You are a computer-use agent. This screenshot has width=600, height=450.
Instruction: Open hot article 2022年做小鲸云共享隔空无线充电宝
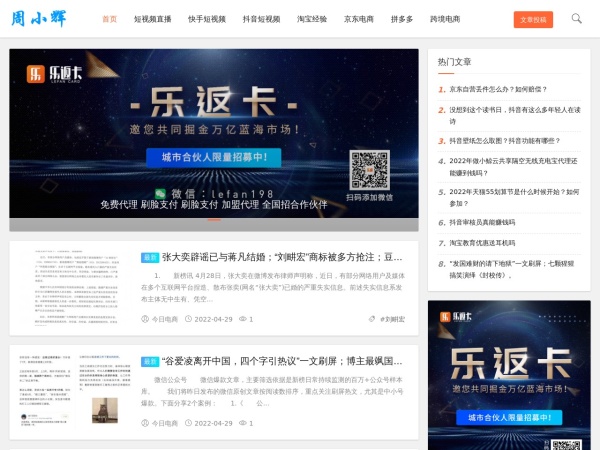(513, 167)
